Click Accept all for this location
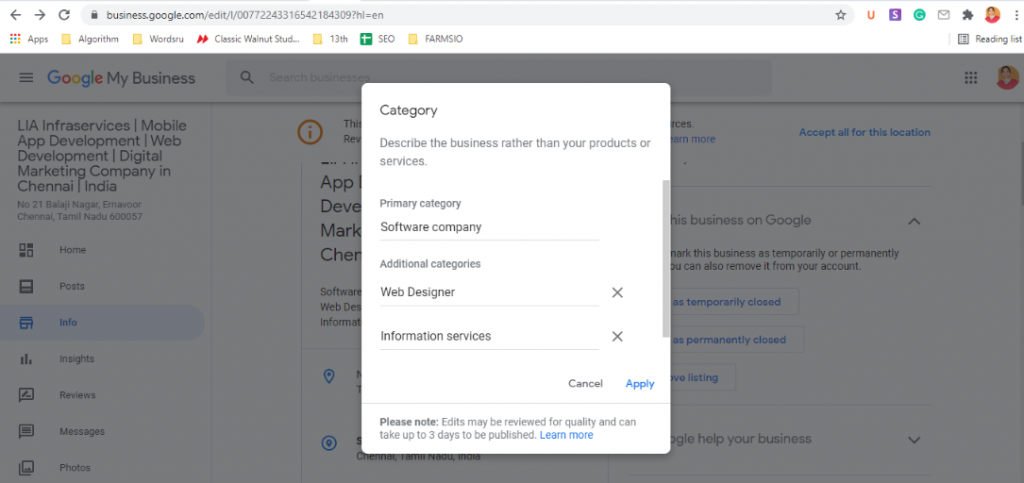The height and width of the screenshot is (483, 1024). tap(865, 132)
